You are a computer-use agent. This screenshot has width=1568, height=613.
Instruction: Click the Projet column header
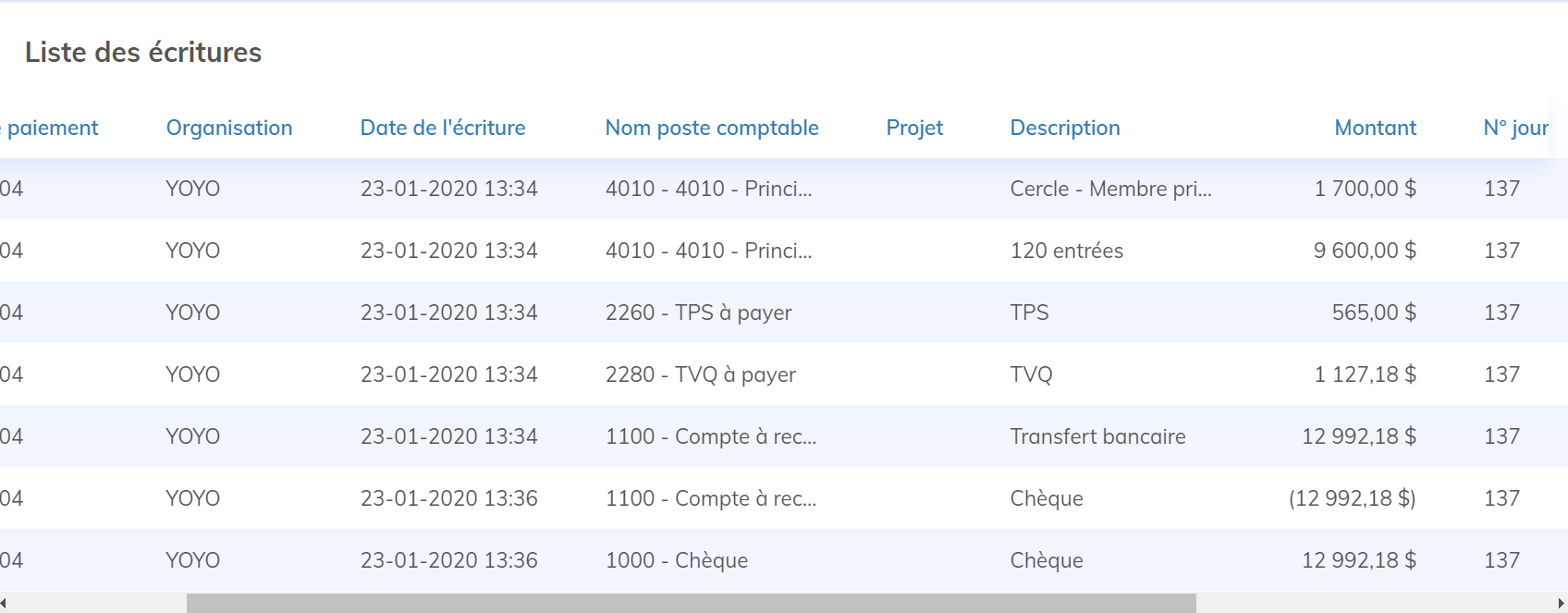coord(914,128)
